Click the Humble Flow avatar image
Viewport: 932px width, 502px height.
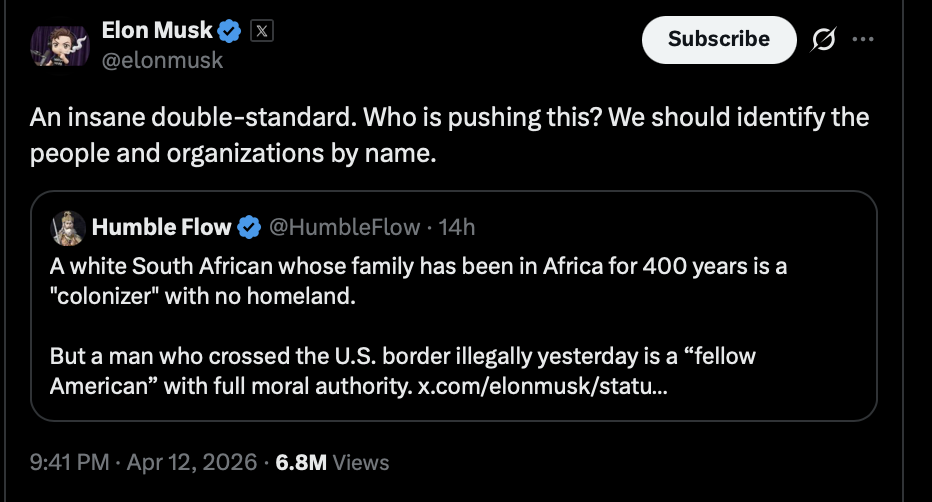coord(68,227)
